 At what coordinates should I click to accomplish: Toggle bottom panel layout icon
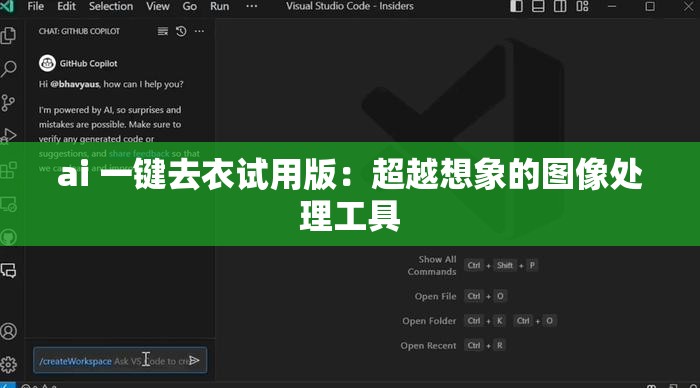click(538, 6)
